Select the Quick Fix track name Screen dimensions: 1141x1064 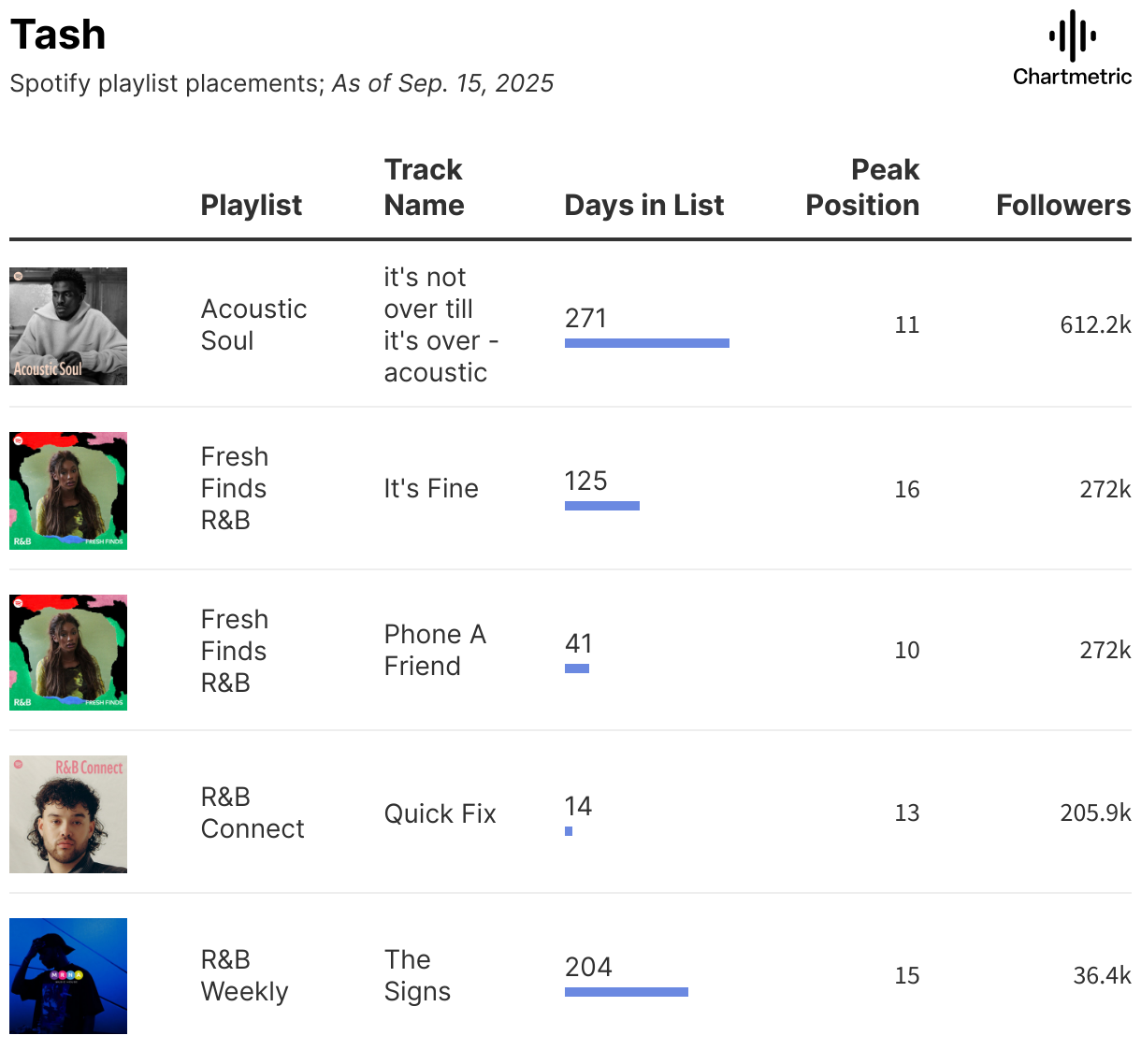(x=441, y=813)
